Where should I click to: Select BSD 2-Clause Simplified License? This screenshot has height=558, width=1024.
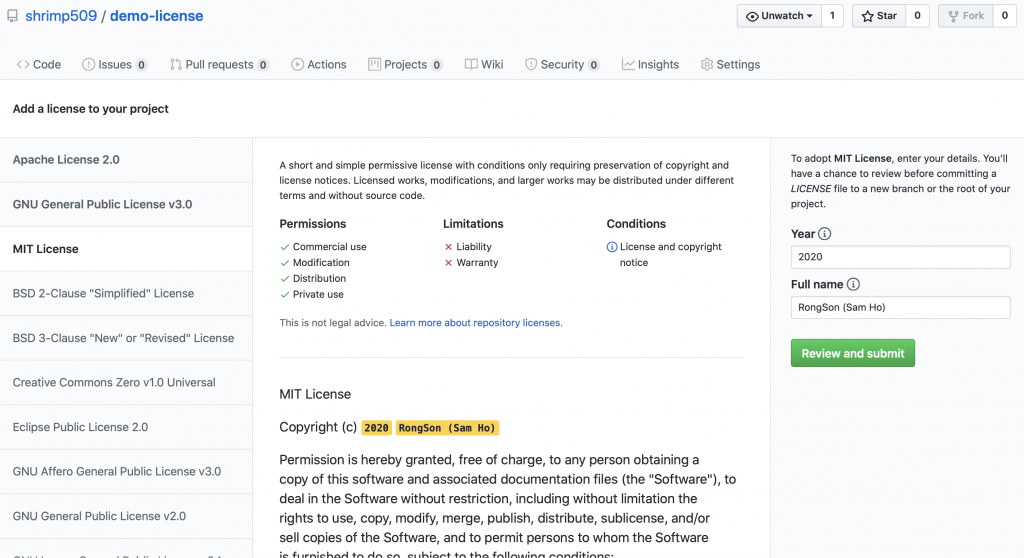coord(103,293)
